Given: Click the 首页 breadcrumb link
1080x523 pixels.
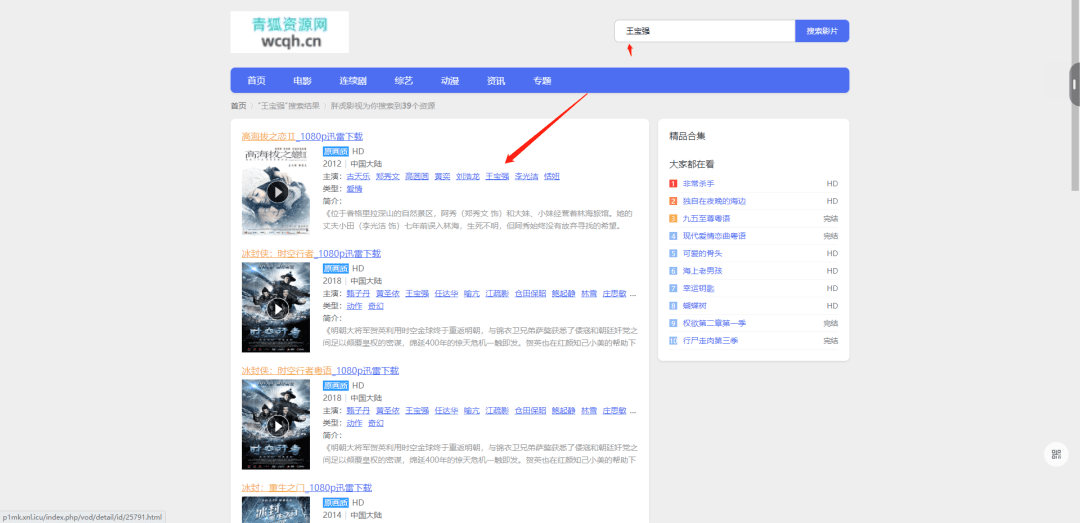Looking at the screenshot, I should pyautogui.click(x=238, y=105).
